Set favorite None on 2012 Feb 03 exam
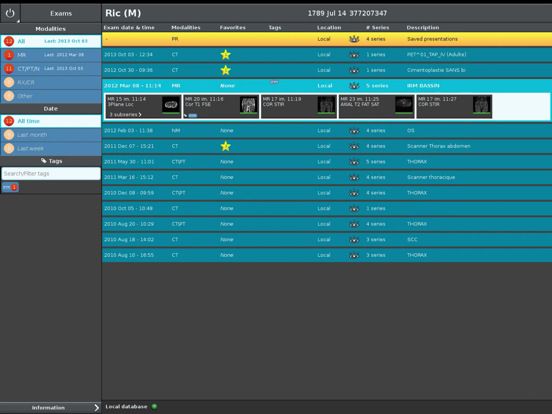The height and width of the screenshot is (414, 552). tap(227, 131)
